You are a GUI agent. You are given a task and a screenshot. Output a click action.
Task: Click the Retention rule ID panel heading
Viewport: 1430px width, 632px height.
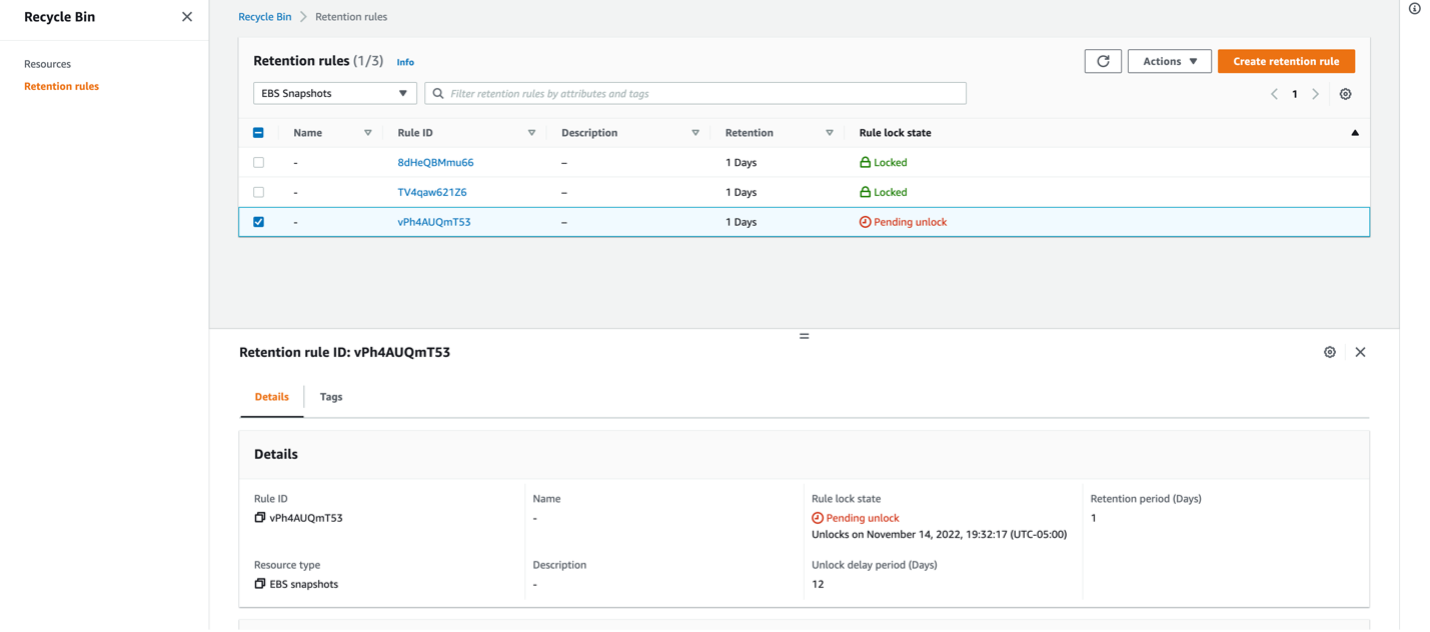click(x=345, y=352)
